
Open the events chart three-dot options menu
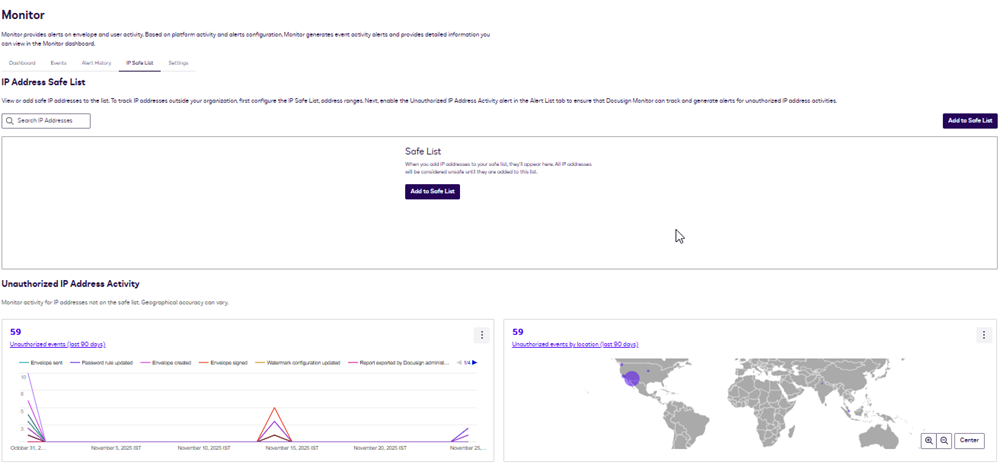482,335
